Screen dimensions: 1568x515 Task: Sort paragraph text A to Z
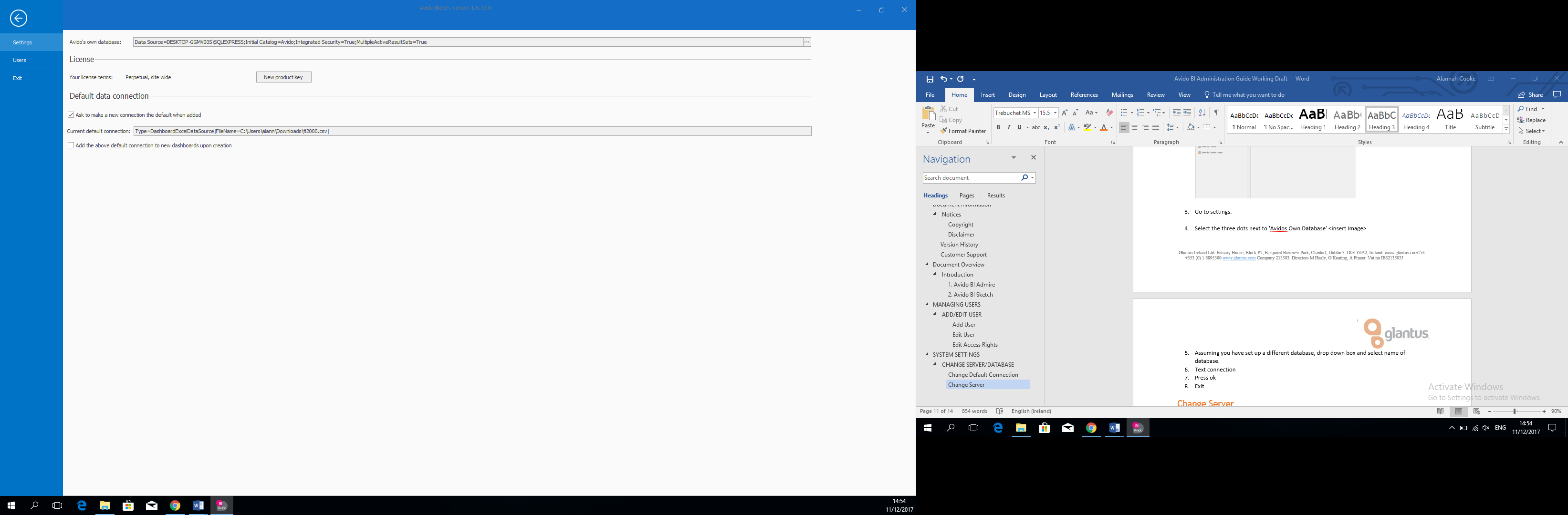pyautogui.click(x=1202, y=113)
